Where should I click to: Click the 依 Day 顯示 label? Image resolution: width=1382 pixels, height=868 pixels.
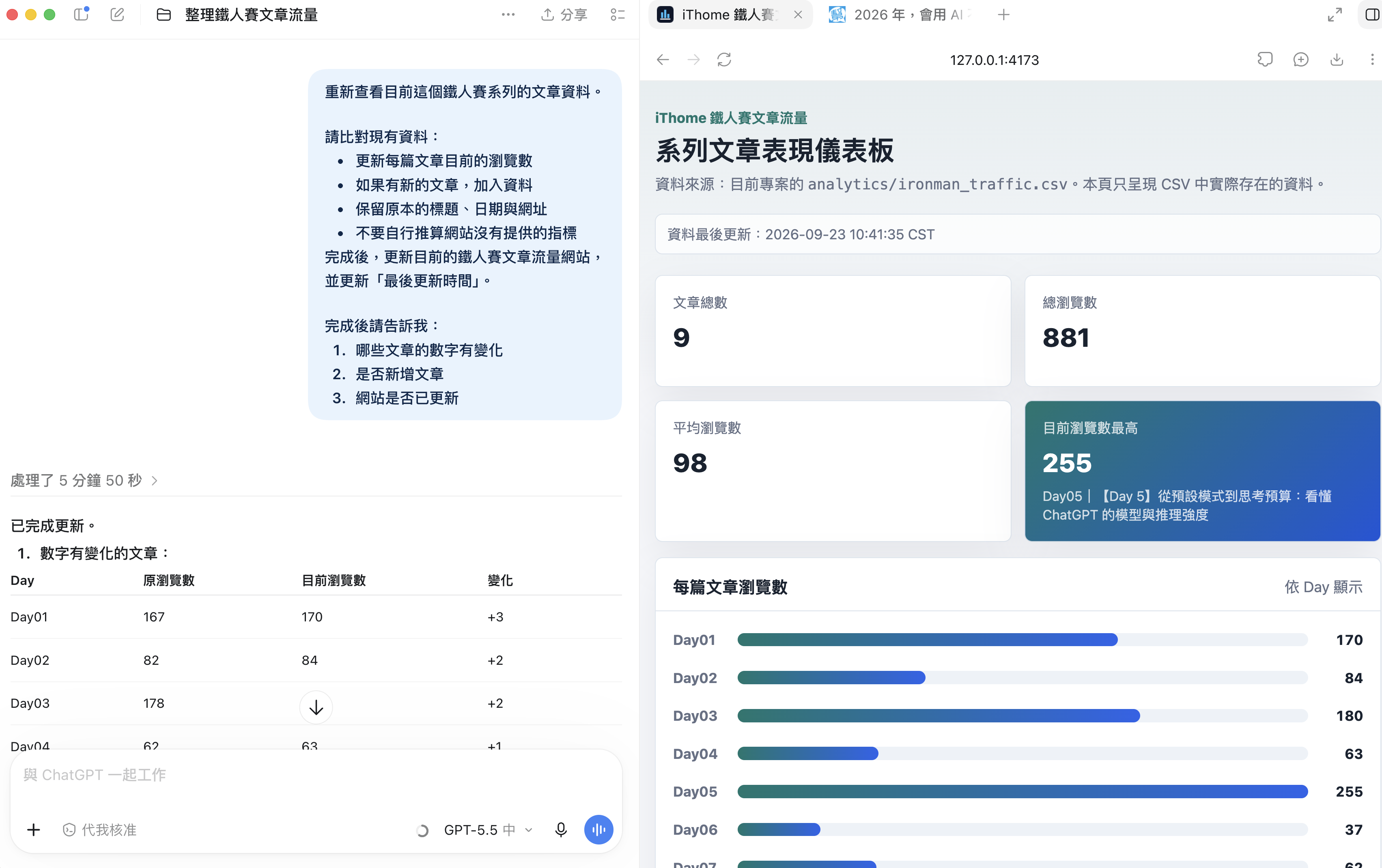pos(1324,587)
